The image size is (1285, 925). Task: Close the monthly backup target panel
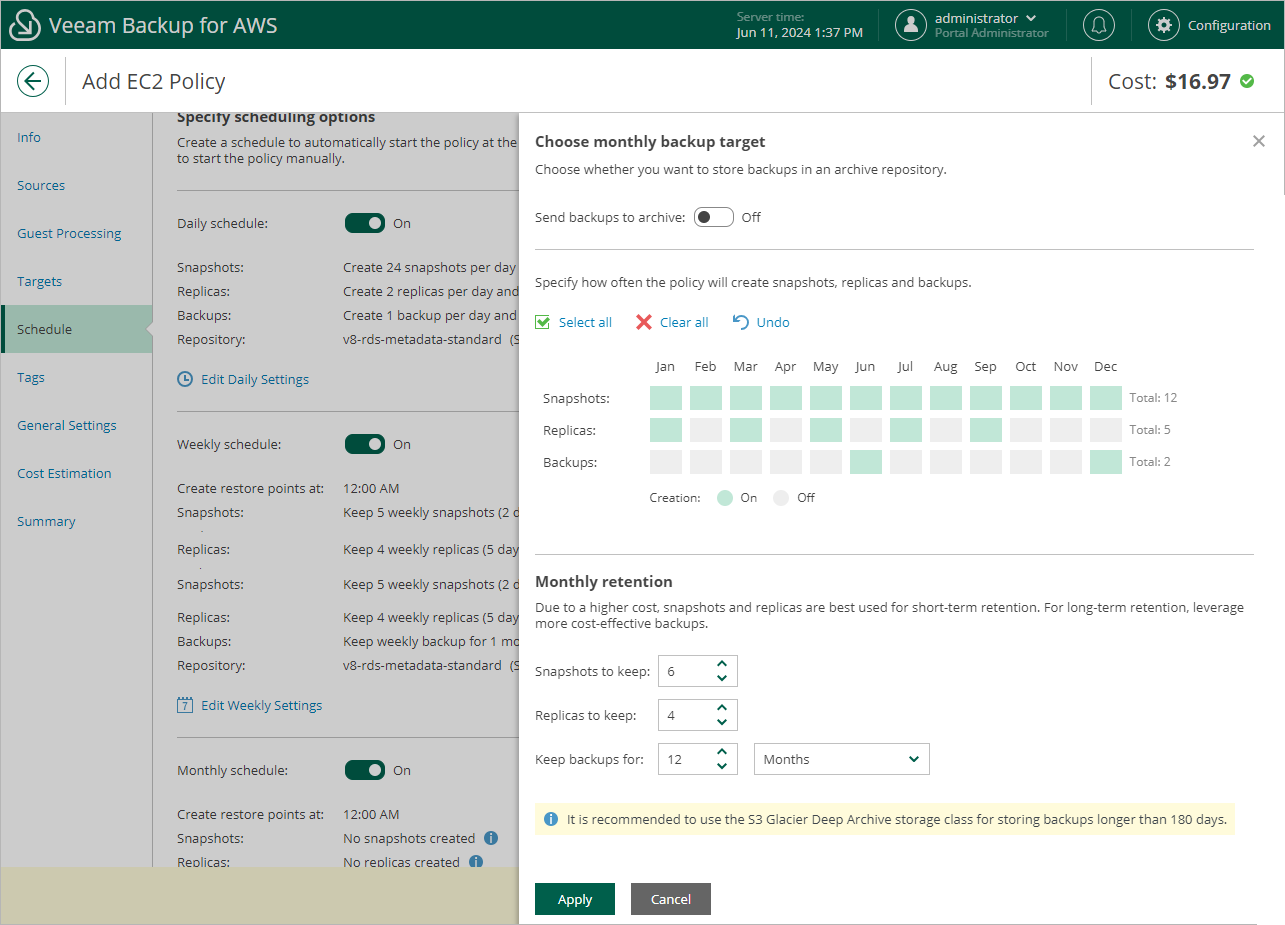click(1258, 142)
